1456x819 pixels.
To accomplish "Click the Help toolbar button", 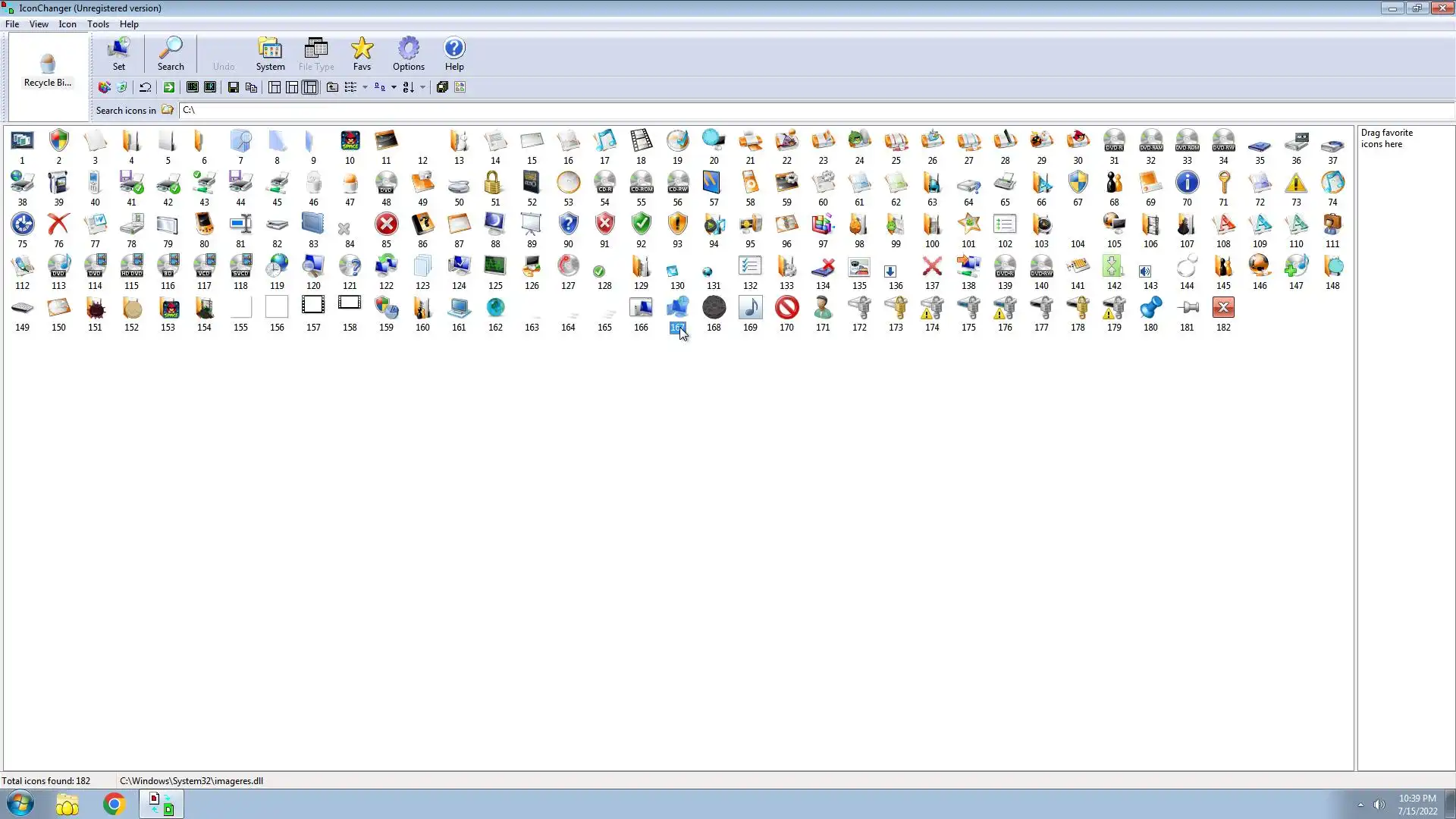I will point(453,54).
